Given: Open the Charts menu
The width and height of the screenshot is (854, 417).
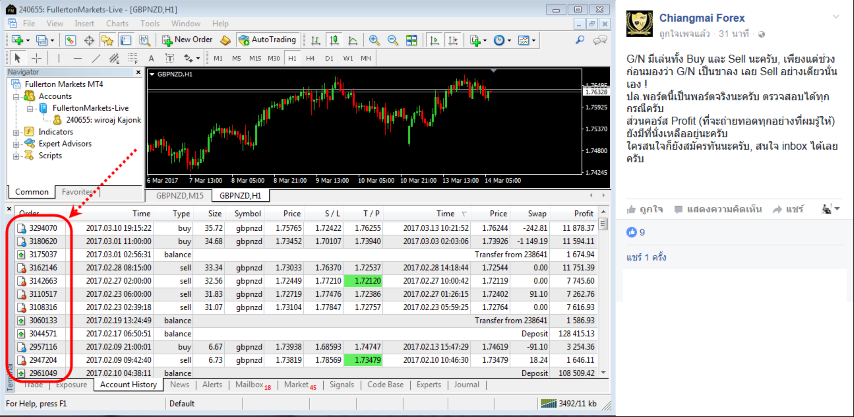Looking at the screenshot, I should (117, 23).
